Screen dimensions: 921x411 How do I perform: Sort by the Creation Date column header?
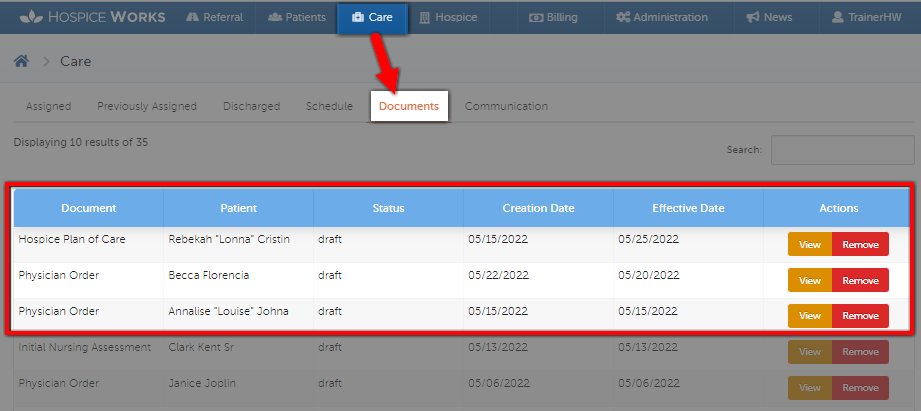pos(538,208)
